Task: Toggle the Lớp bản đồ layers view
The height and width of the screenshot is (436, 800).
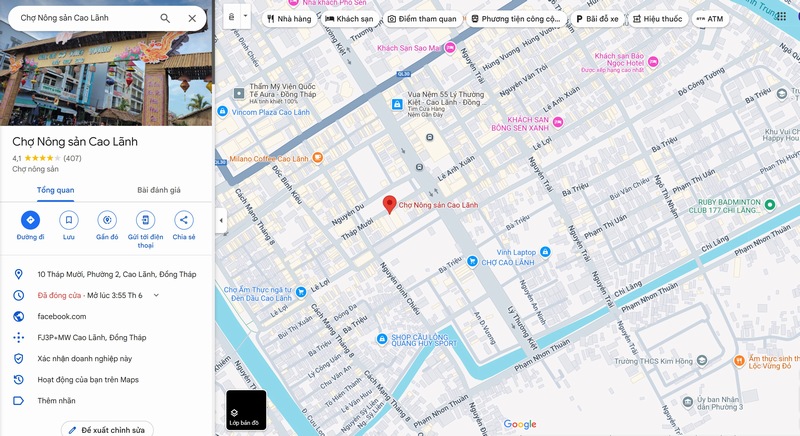Action: pos(246,409)
